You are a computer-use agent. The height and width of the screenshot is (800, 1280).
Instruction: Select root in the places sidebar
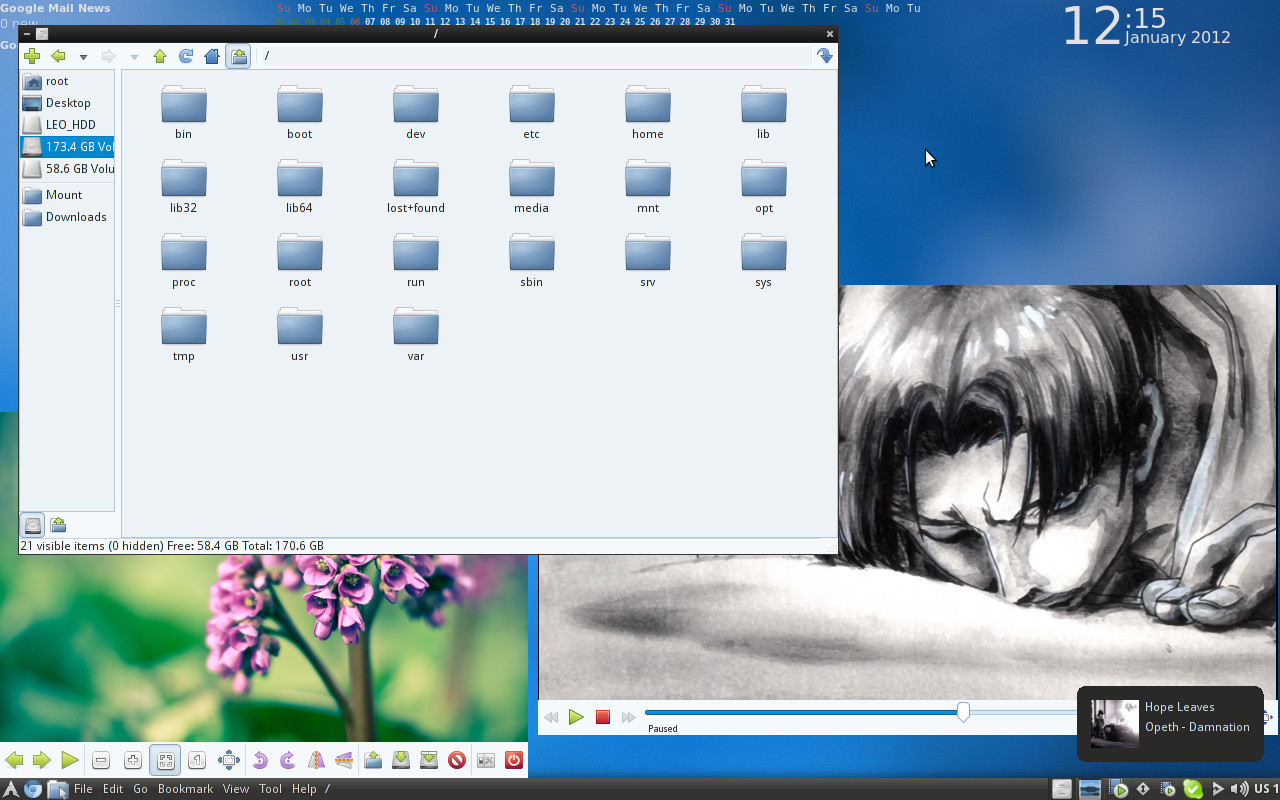[67, 81]
